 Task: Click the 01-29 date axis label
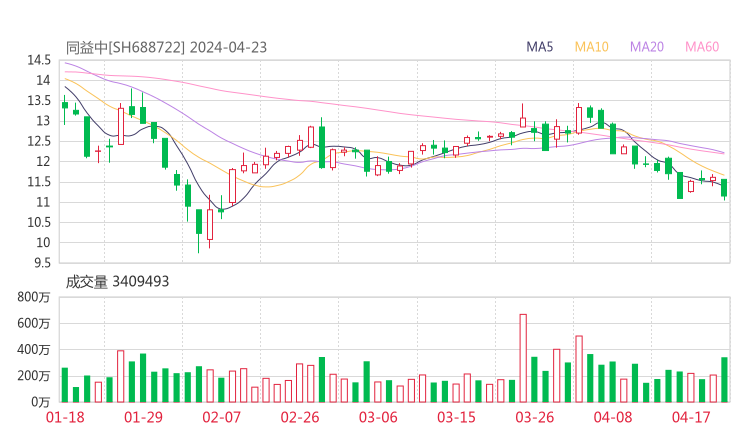[x=143, y=417]
